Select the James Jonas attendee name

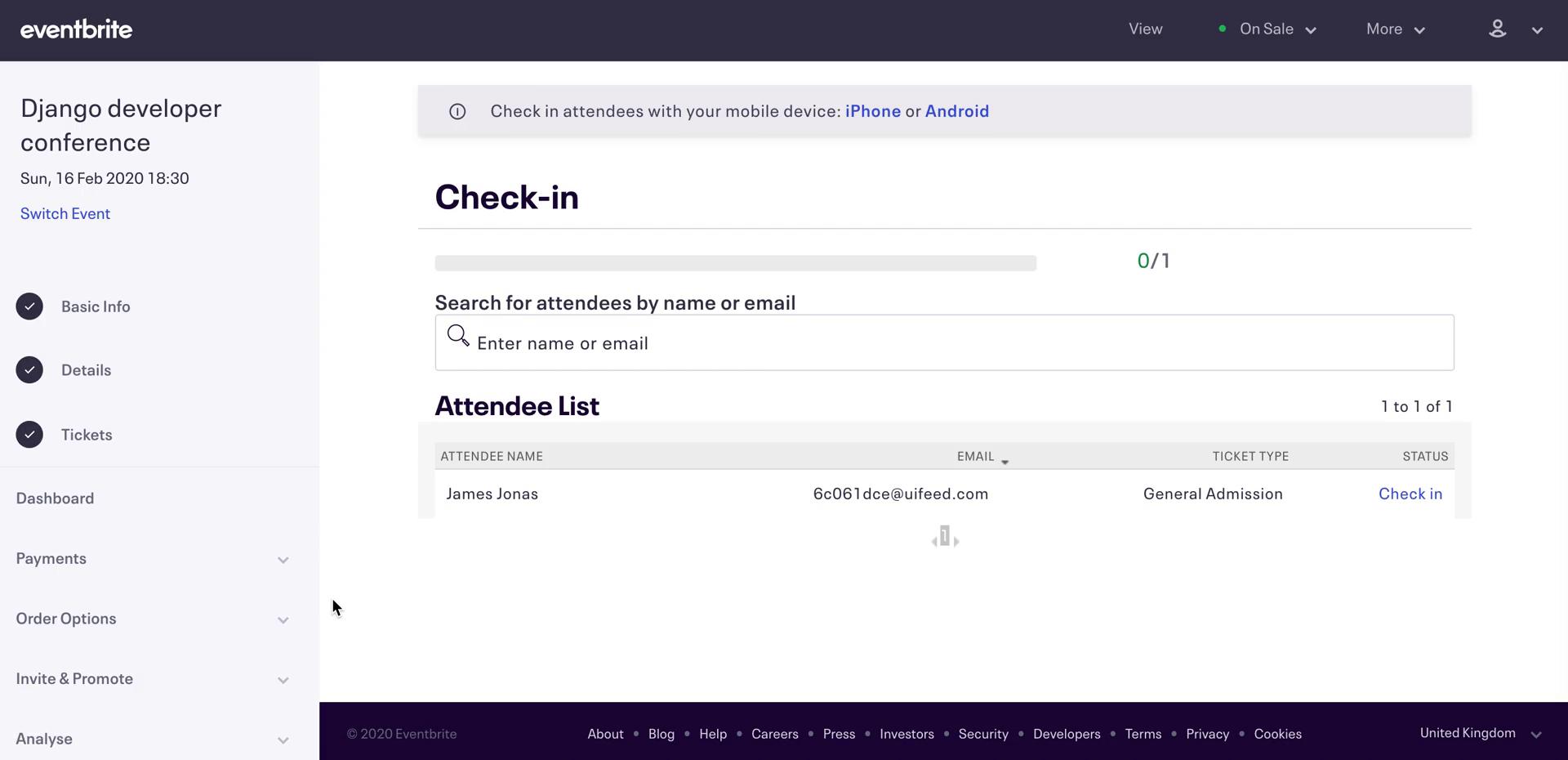click(492, 494)
